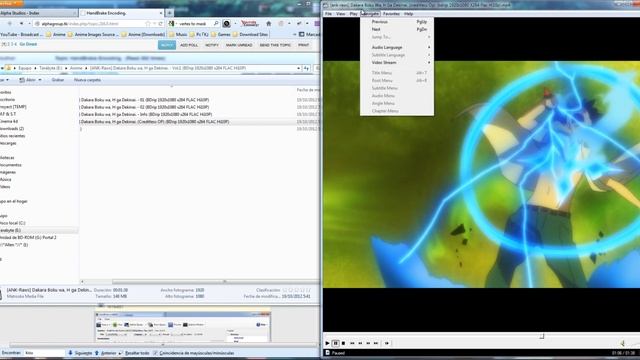Screen dimensions: 640x360
Task: Click the SEND THIS TOPIC button
Action: [x=275, y=45]
